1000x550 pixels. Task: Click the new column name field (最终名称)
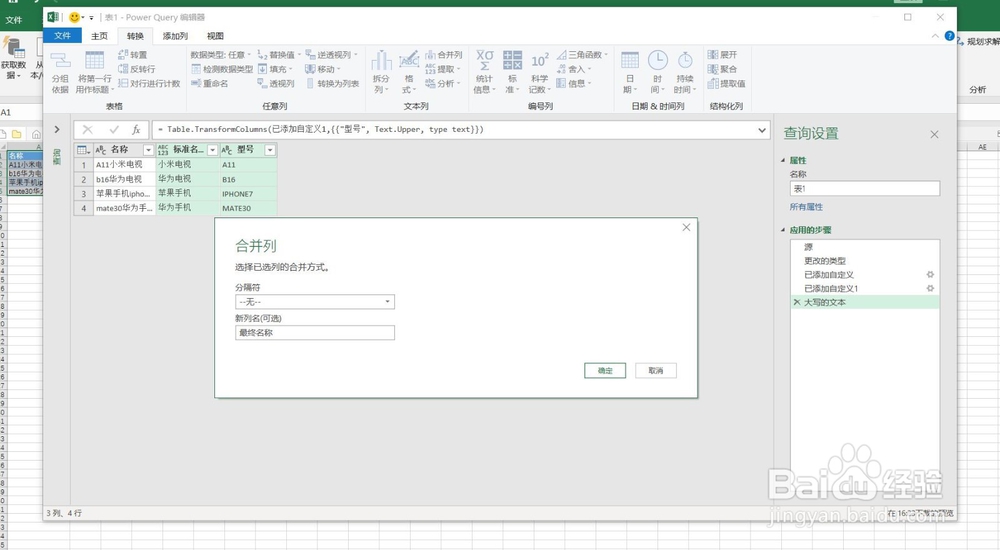coord(314,332)
